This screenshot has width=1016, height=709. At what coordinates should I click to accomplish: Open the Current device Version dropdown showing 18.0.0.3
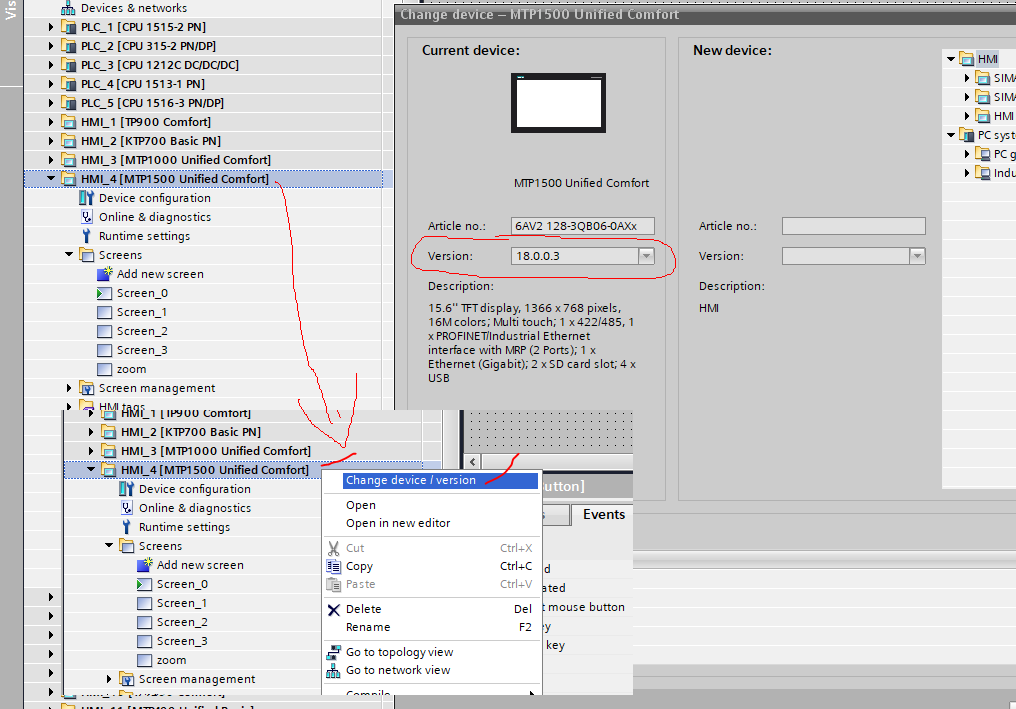[646, 256]
